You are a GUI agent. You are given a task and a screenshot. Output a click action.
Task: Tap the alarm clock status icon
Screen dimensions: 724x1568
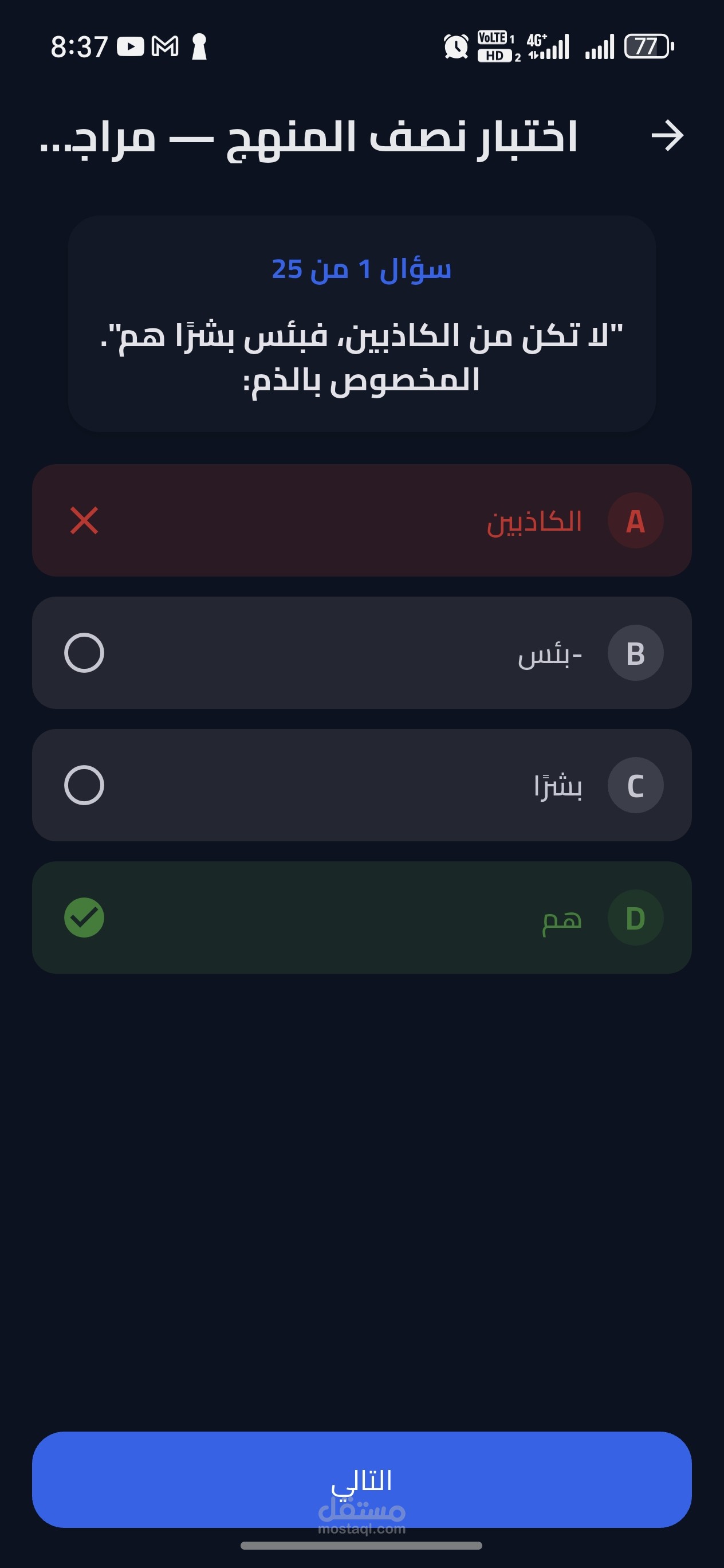click(456, 47)
